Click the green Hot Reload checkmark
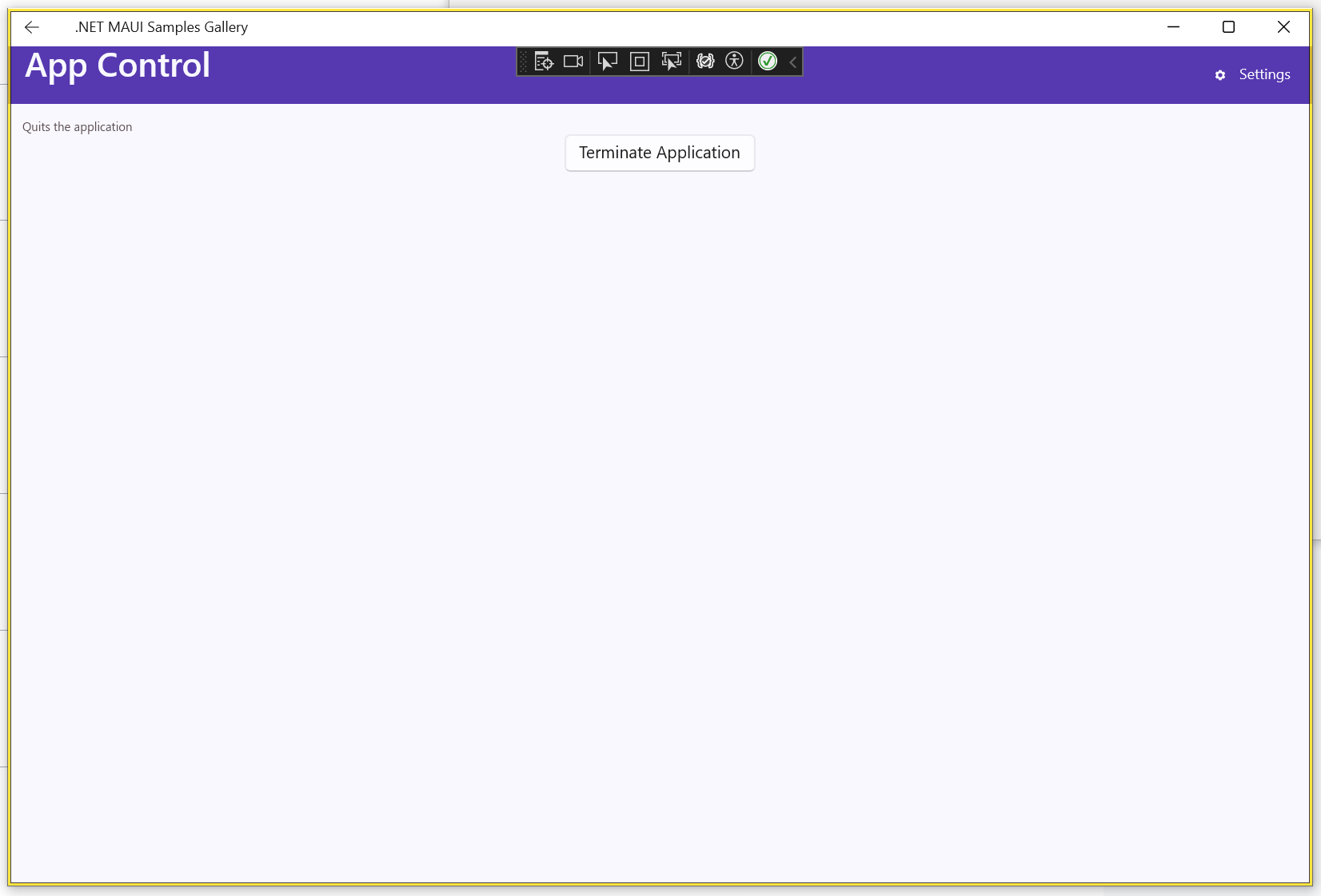Viewport: 1321px width, 896px height. (768, 62)
